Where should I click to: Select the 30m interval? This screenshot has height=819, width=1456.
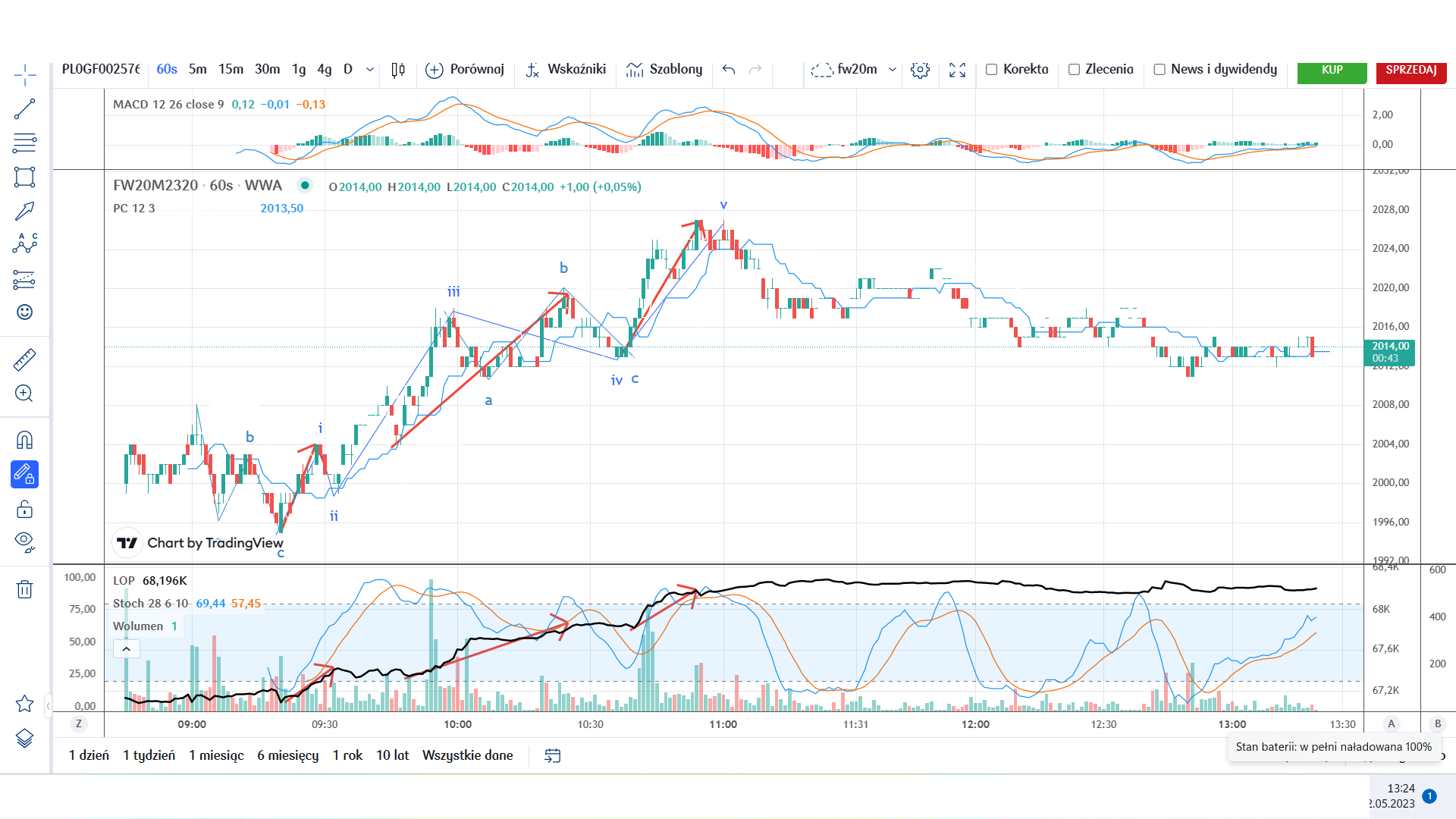coord(267,70)
